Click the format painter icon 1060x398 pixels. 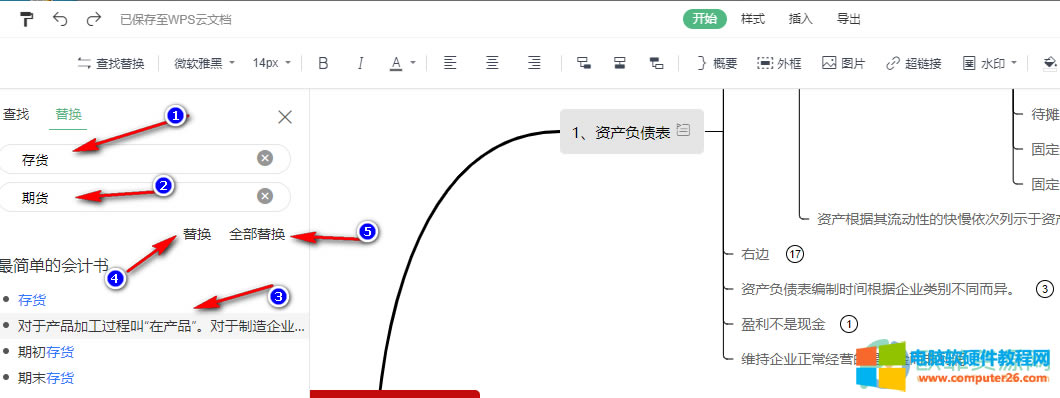(26, 19)
